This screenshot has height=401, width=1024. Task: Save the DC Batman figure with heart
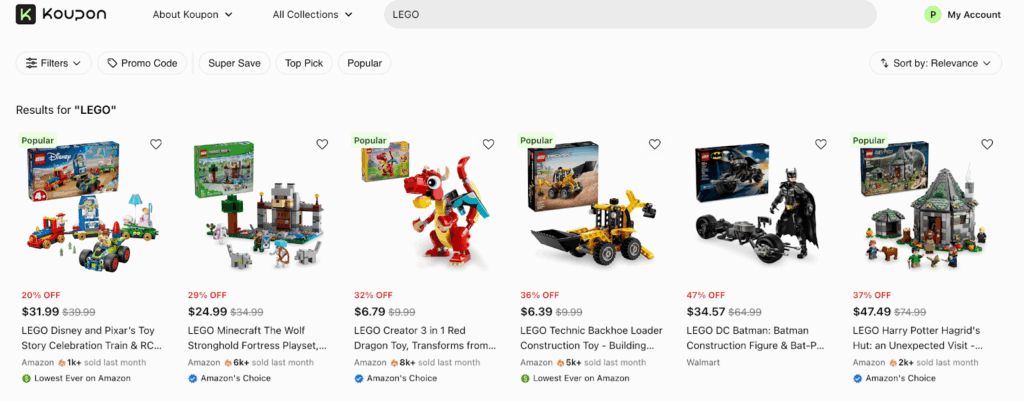click(821, 144)
